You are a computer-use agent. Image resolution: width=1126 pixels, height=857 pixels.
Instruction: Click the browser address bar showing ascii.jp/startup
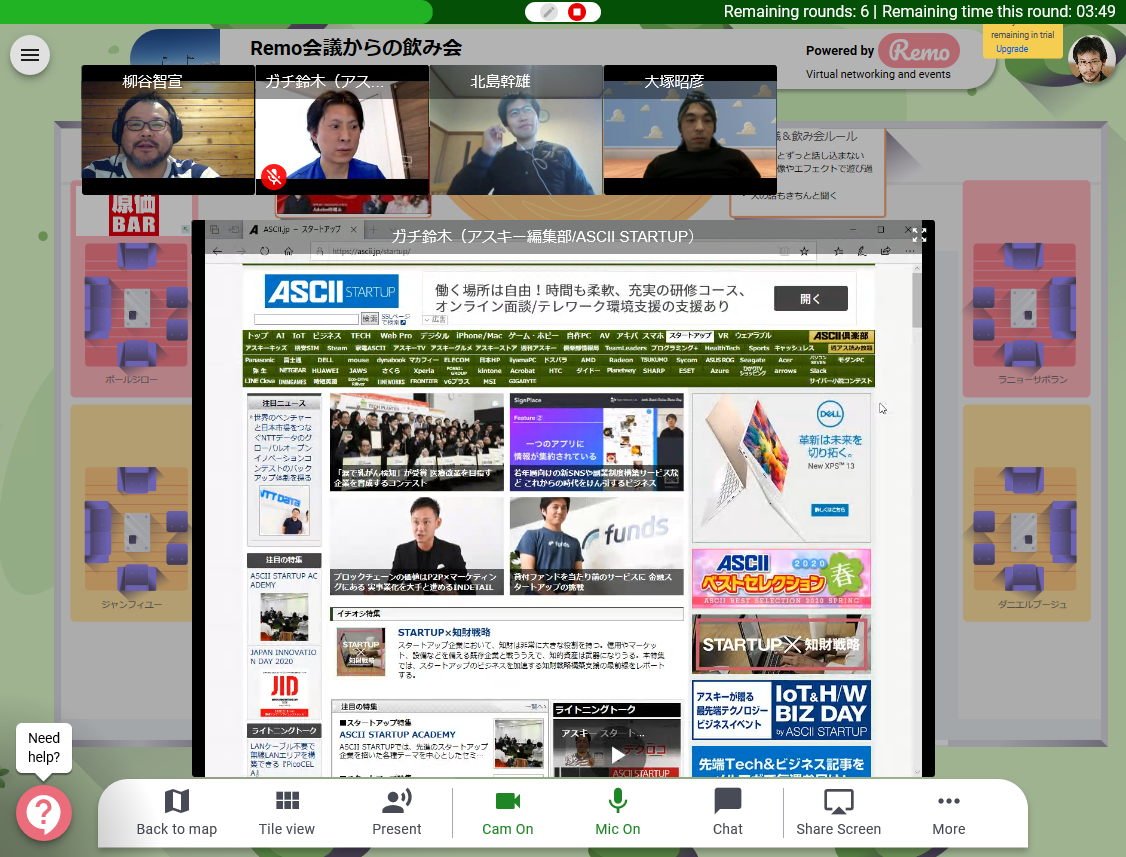click(546, 251)
